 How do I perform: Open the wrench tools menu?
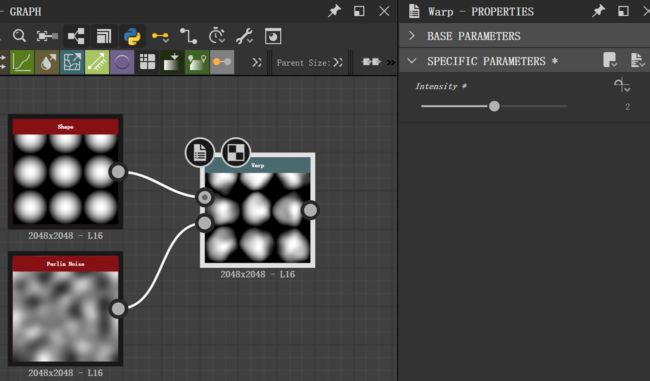click(x=245, y=36)
